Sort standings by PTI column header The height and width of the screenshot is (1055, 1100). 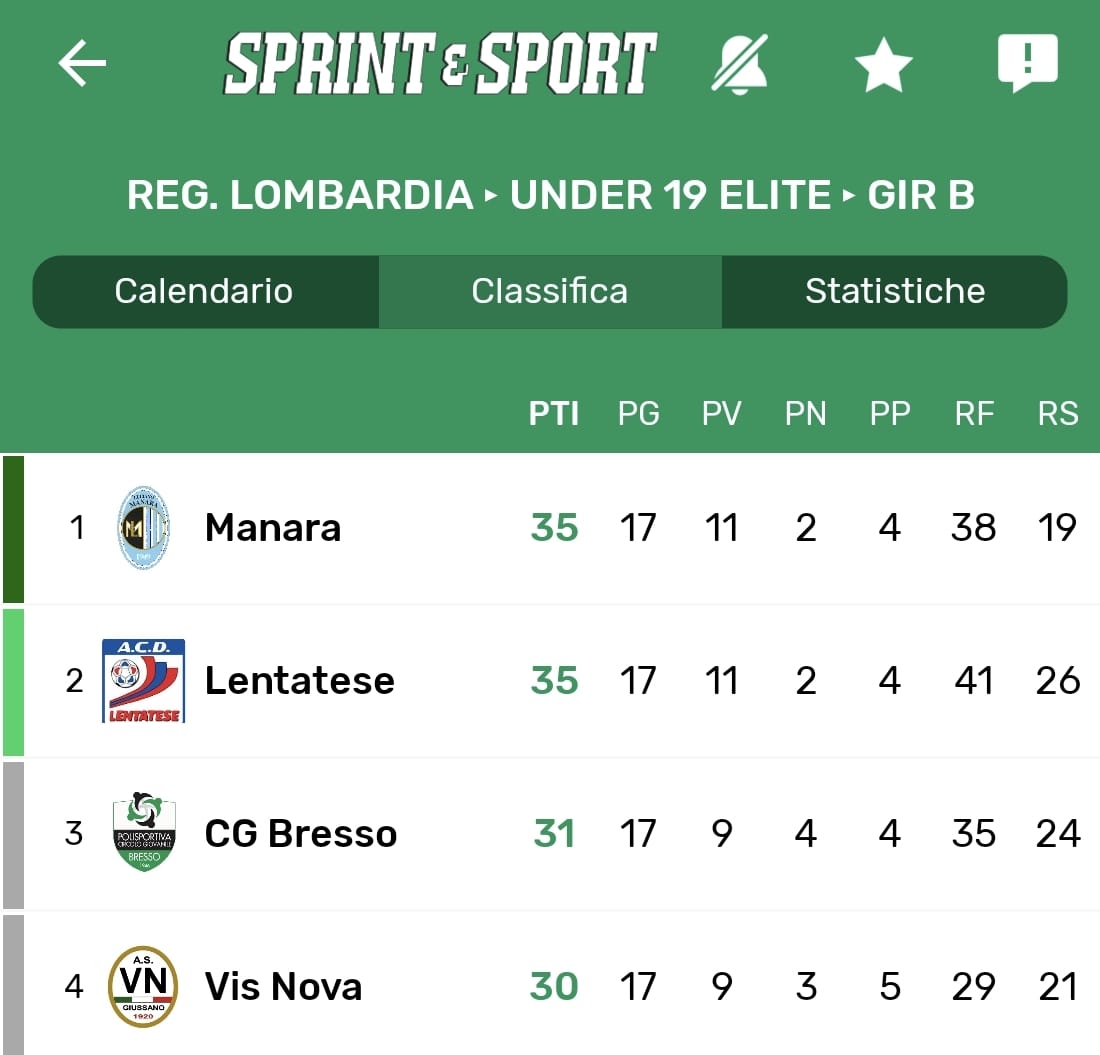[554, 413]
